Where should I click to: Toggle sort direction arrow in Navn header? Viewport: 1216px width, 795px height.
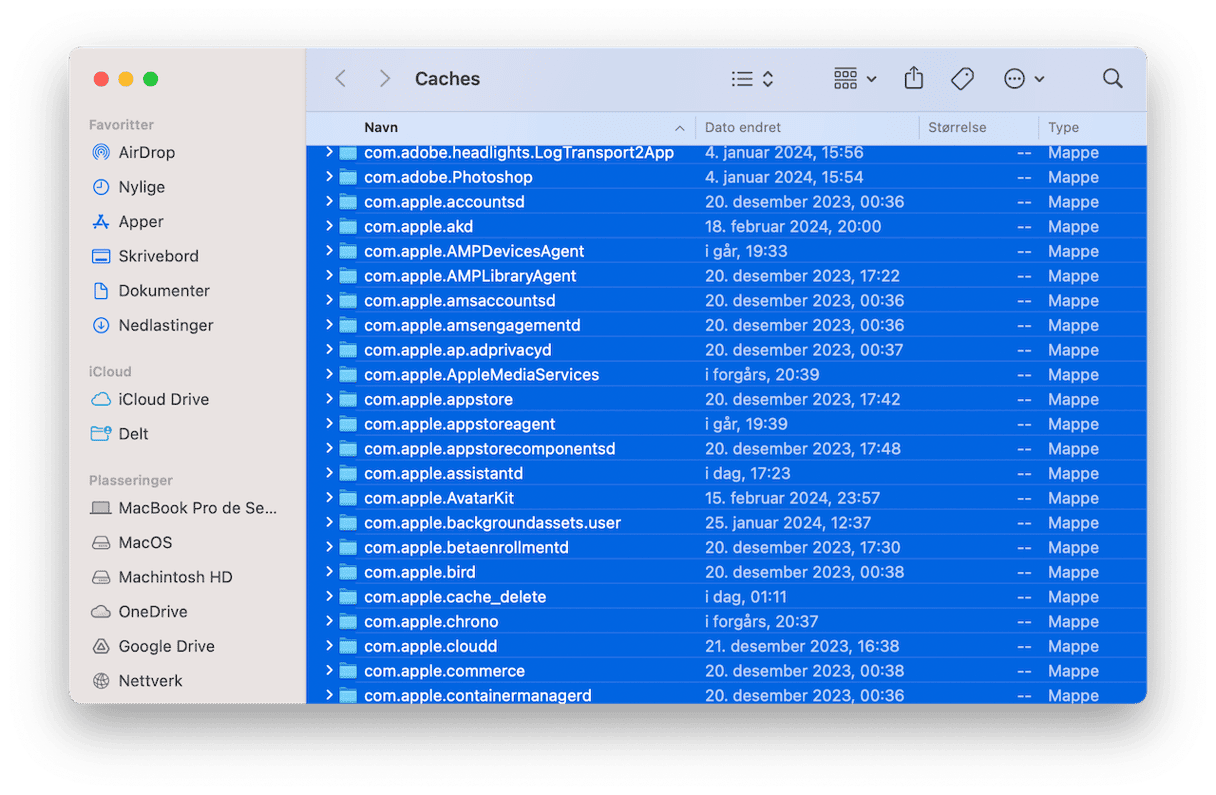coord(680,128)
